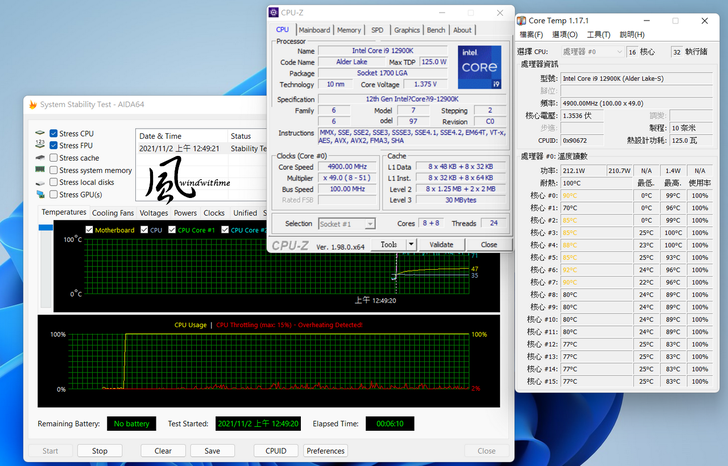Select the Cooling Fans tab in AIDA64
The image size is (728, 466).
coord(112,213)
